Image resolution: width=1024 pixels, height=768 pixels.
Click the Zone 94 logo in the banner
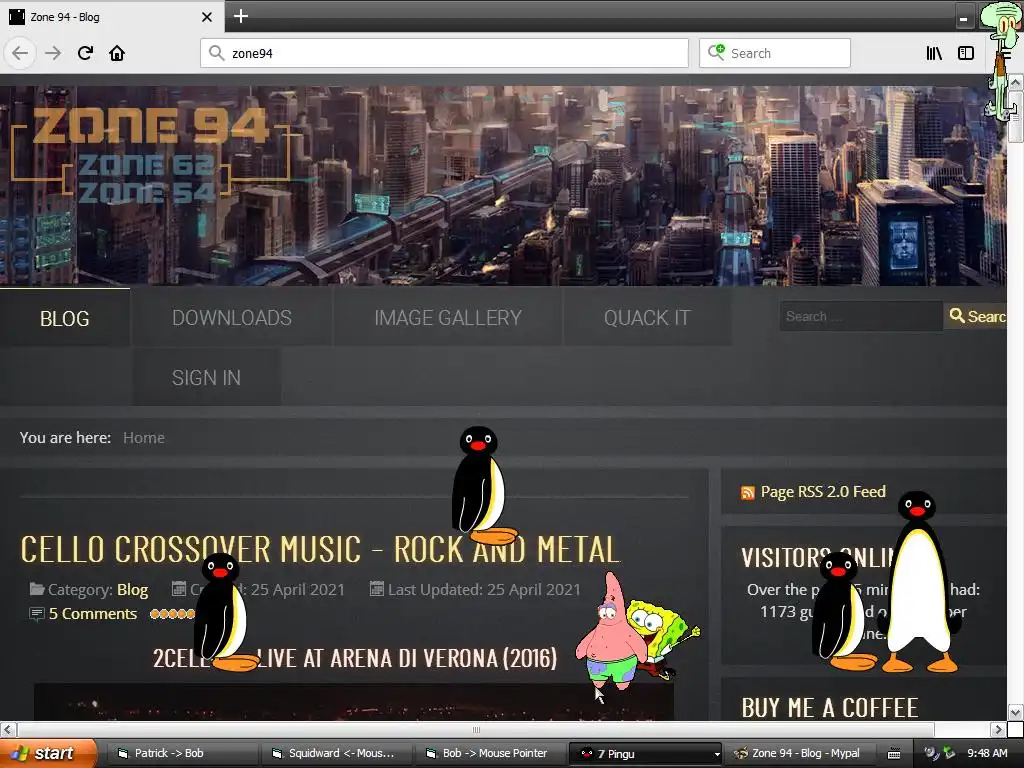(152, 153)
